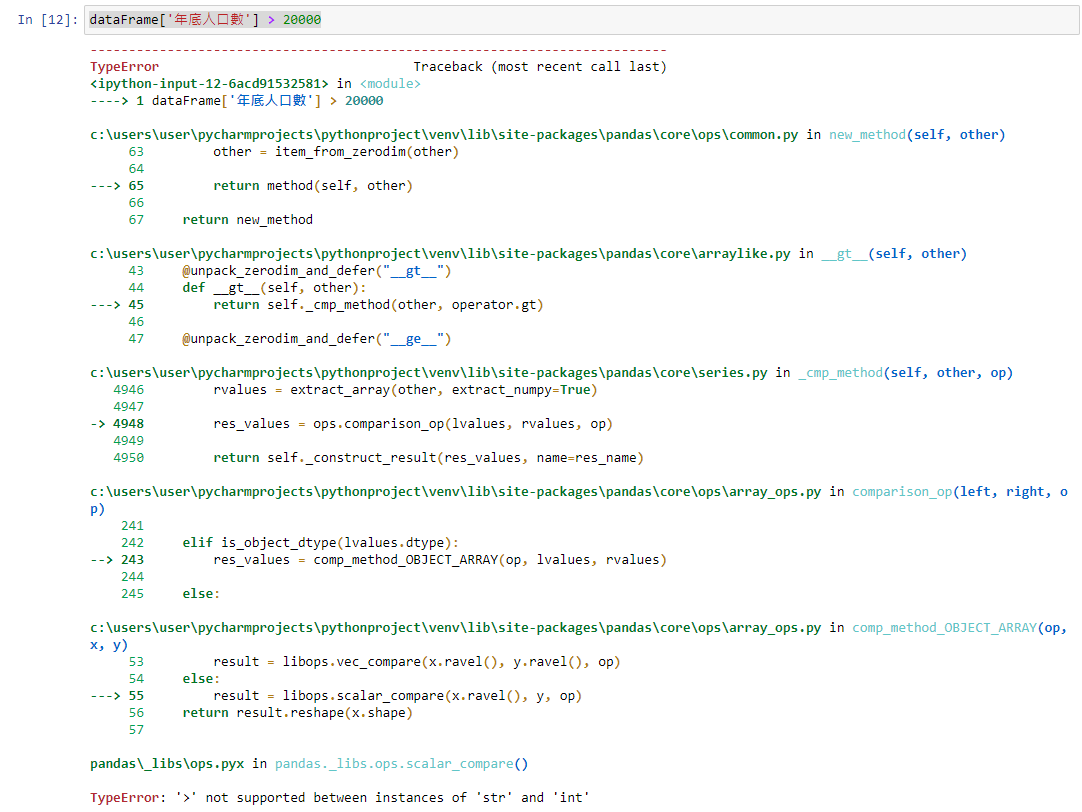Click 'comparison_op(left, right, o' function name

tap(960, 492)
